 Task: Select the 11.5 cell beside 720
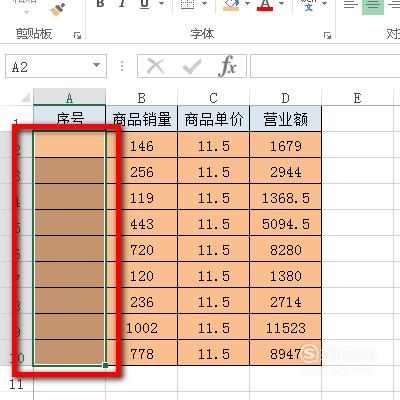tap(214, 249)
